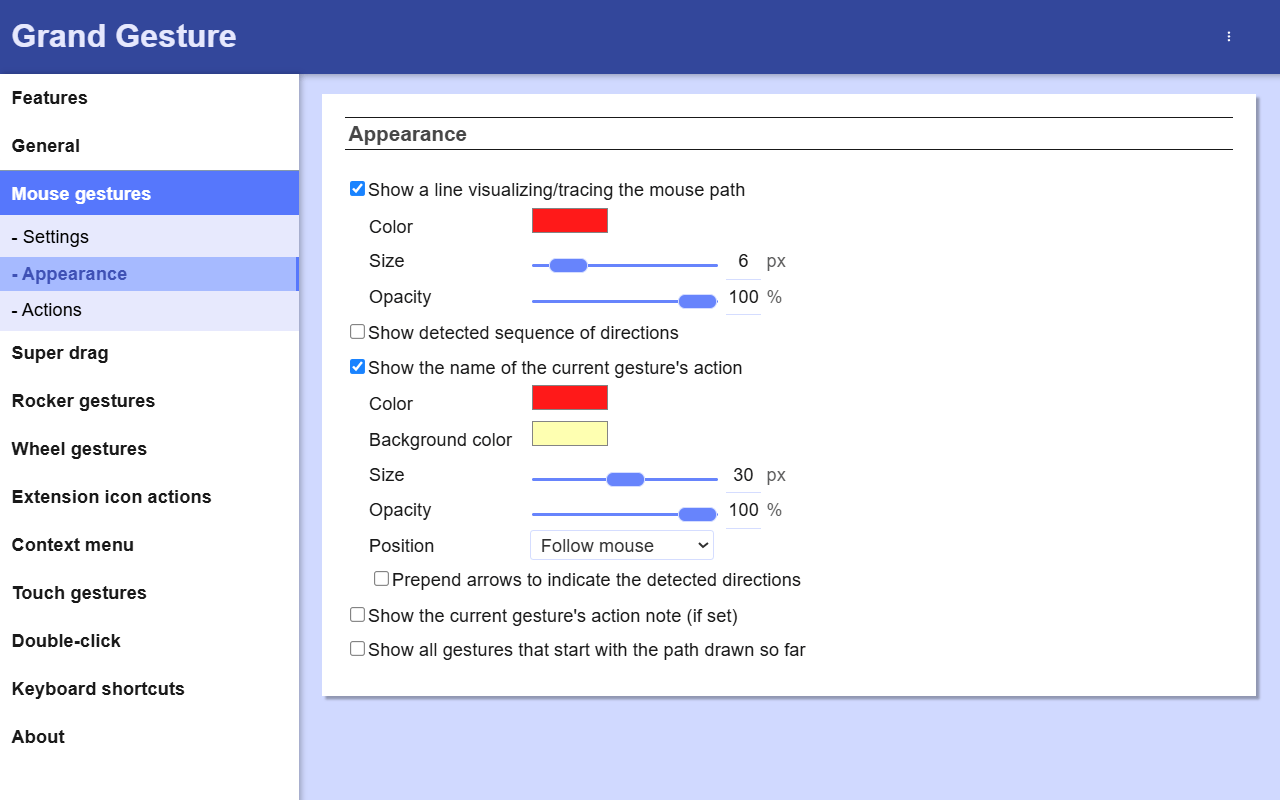
Task: Open the About page
Action: [149, 737]
